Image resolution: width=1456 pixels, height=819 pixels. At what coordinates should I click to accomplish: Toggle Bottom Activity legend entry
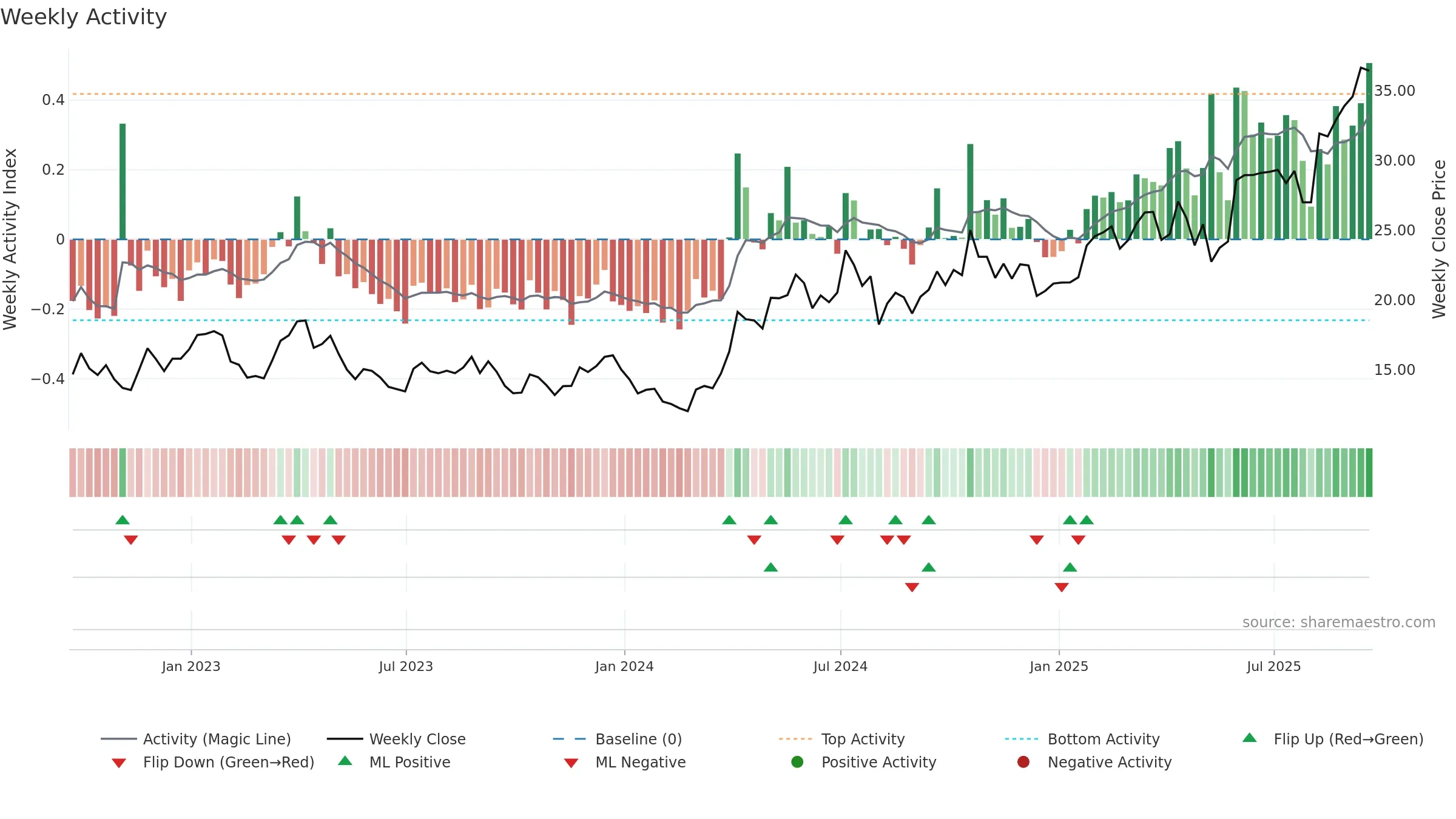coord(1082,739)
